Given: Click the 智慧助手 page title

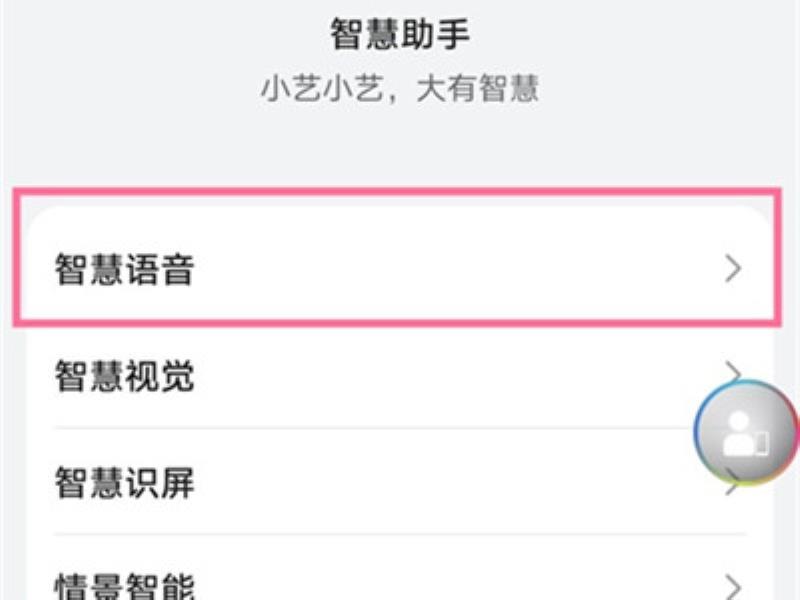Looking at the screenshot, I should click(400, 34).
